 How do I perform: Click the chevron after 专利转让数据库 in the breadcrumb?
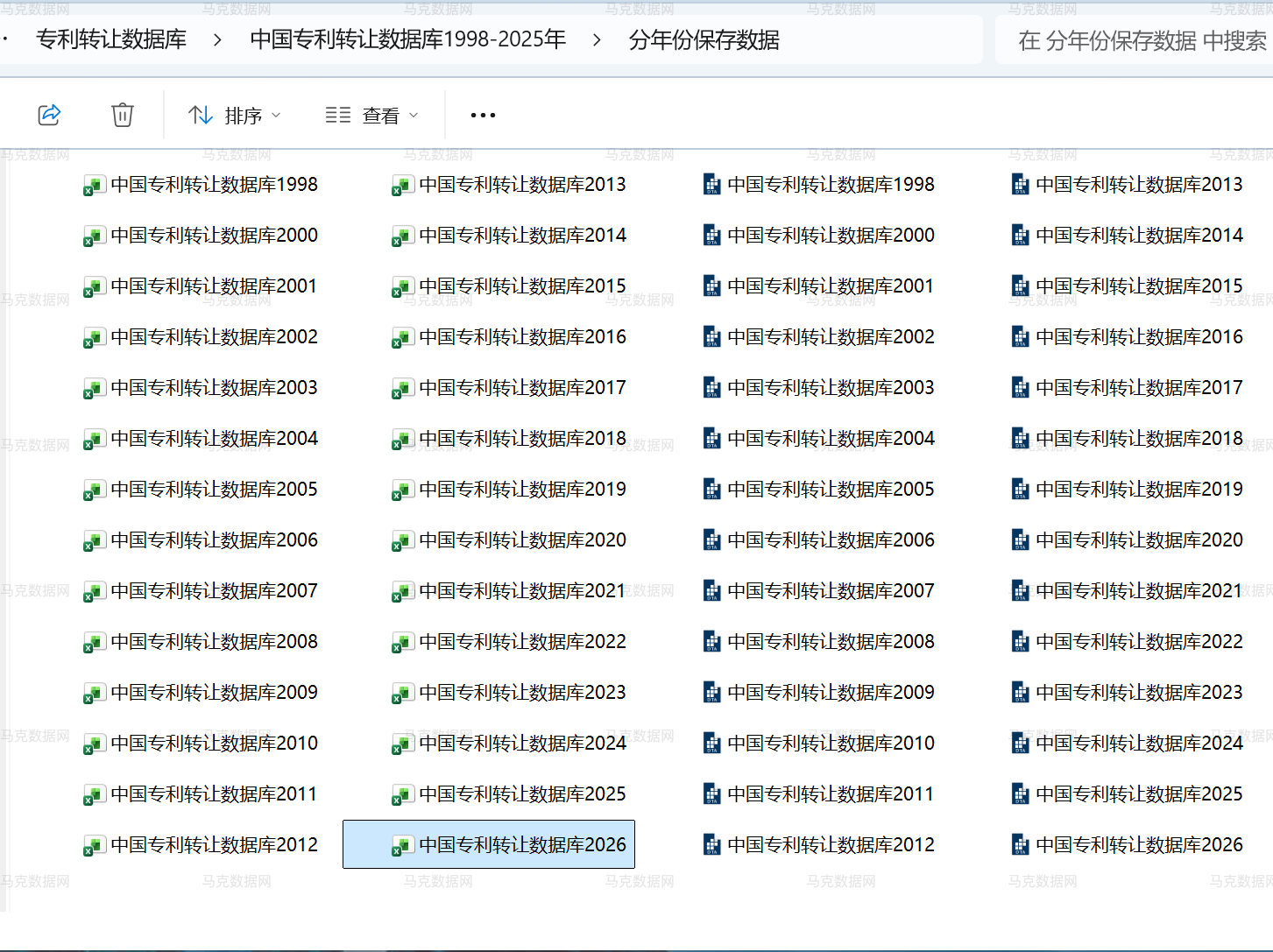pyautogui.click(x=217, y=40)
